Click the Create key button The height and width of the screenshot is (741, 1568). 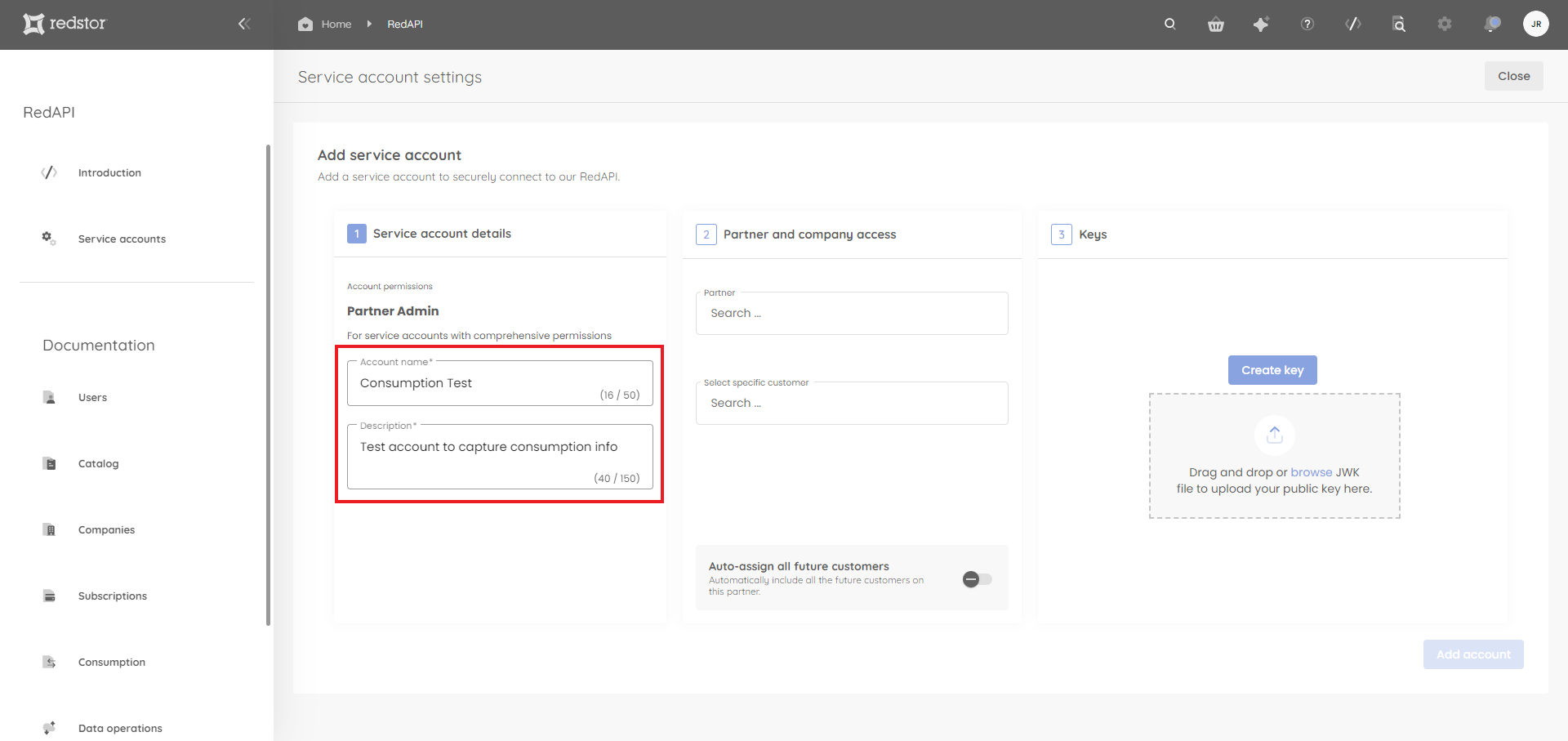[1272, 370]
